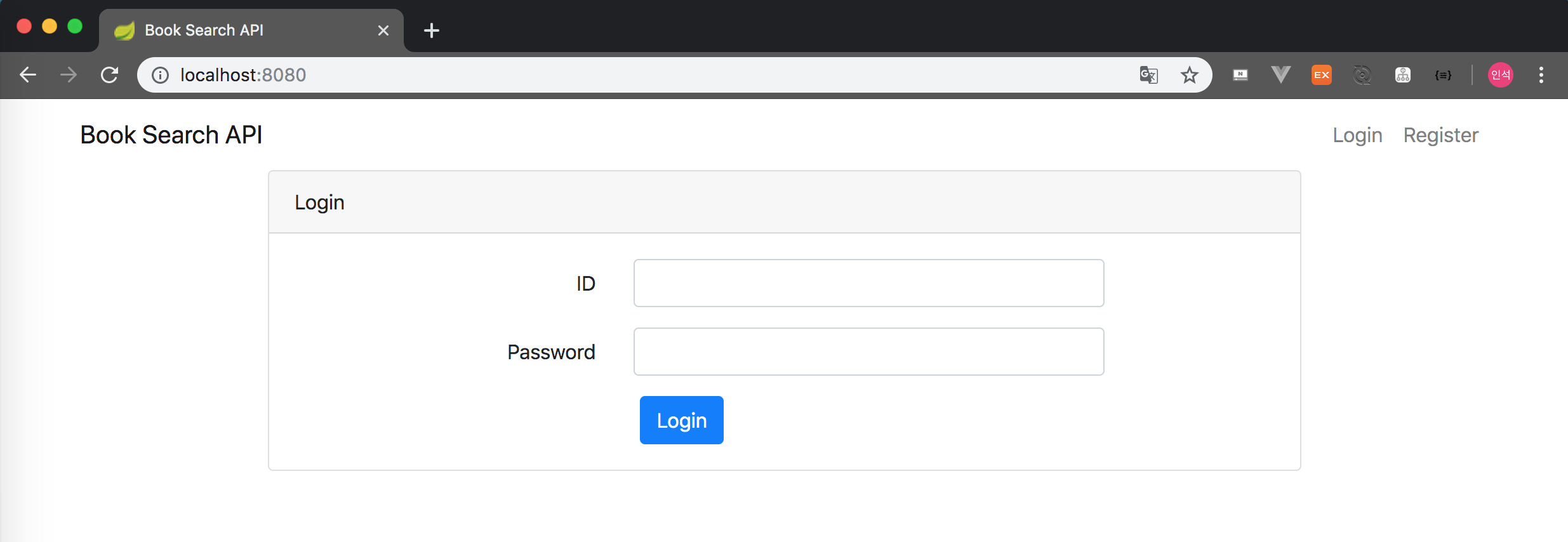The height and width of the screenshot is (542, 1568).
Task: Click the Google Translate extension icon
Action: pos(1148,74)
